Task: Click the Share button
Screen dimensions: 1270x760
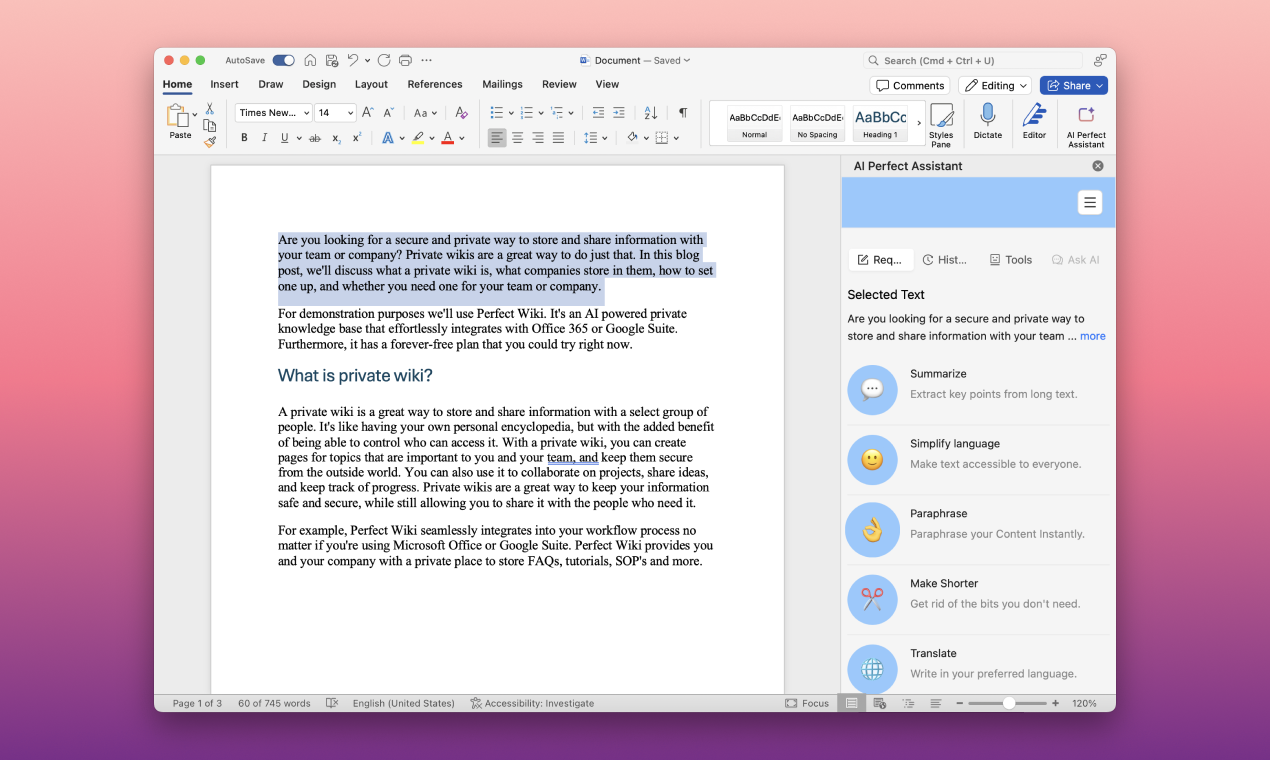Action: (x=1074, y=85)
